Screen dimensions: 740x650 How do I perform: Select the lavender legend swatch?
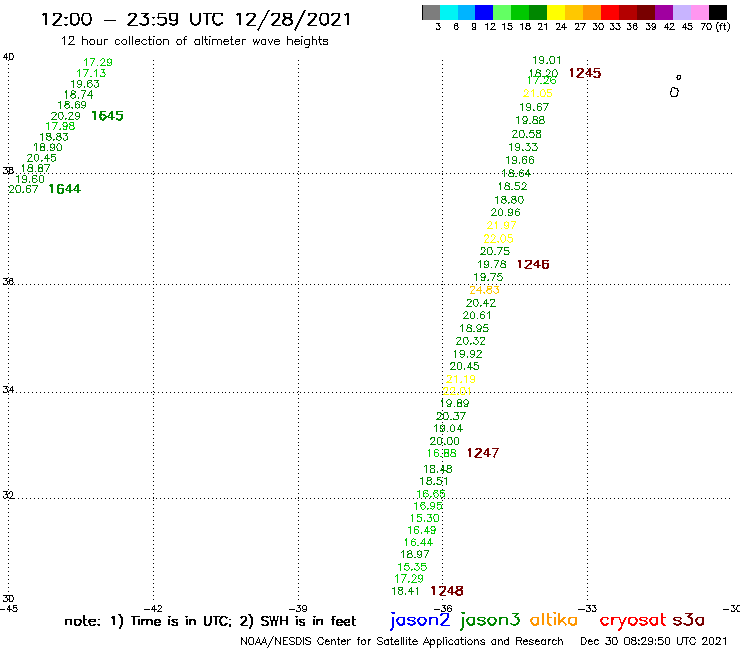(x=681, y=12)
